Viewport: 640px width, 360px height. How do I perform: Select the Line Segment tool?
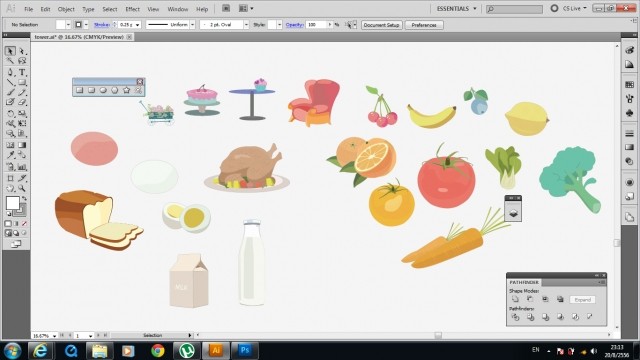[x=10, y=83]
